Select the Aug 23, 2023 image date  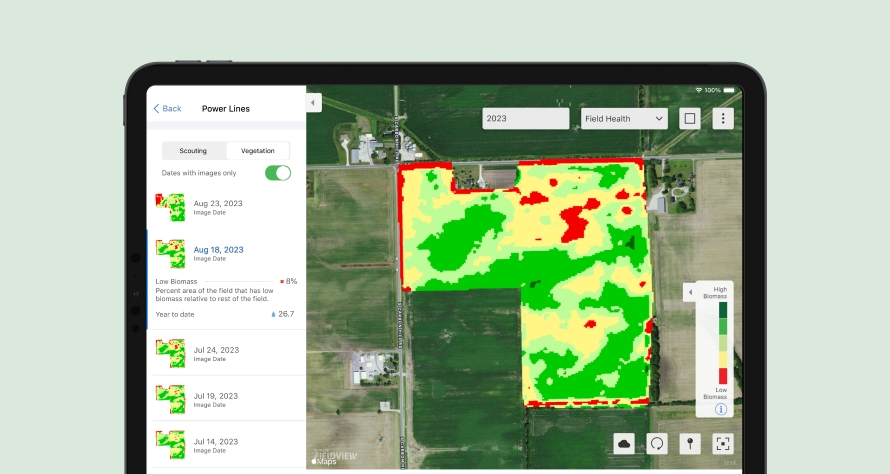click(218, 203)
